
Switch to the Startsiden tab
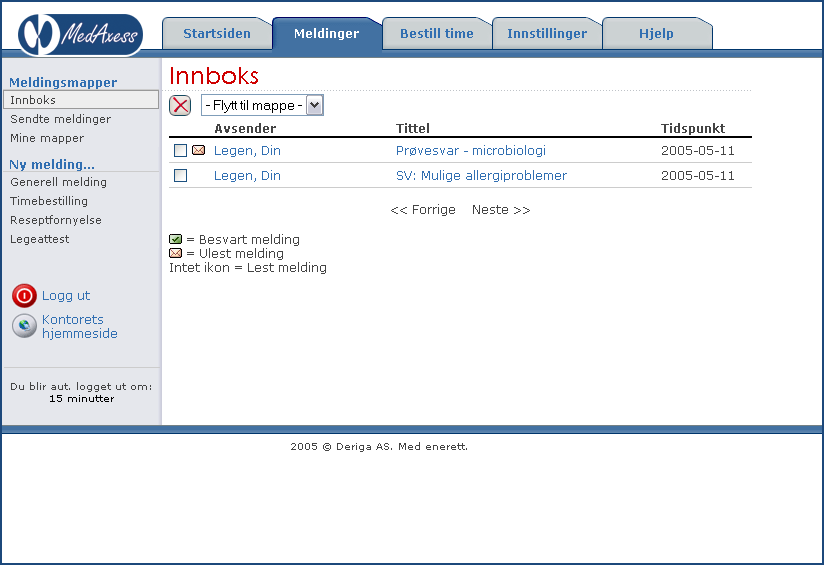[217, 34]
